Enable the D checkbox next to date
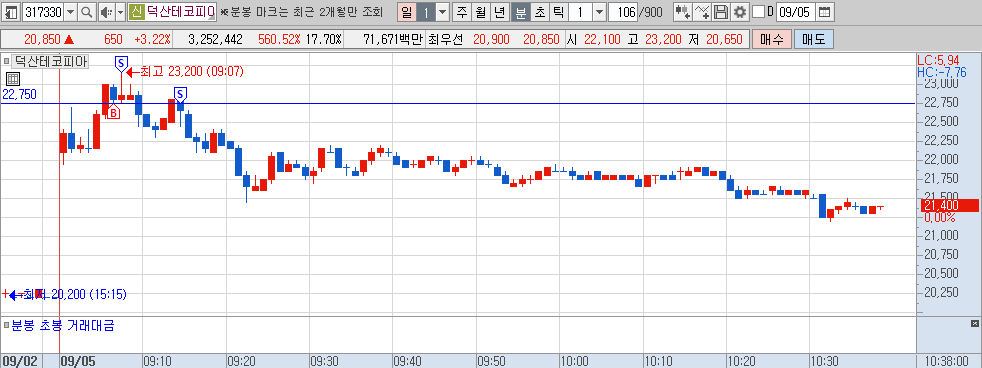The width and height of the screenshot is (982, 368). click(x=758, y=12)
